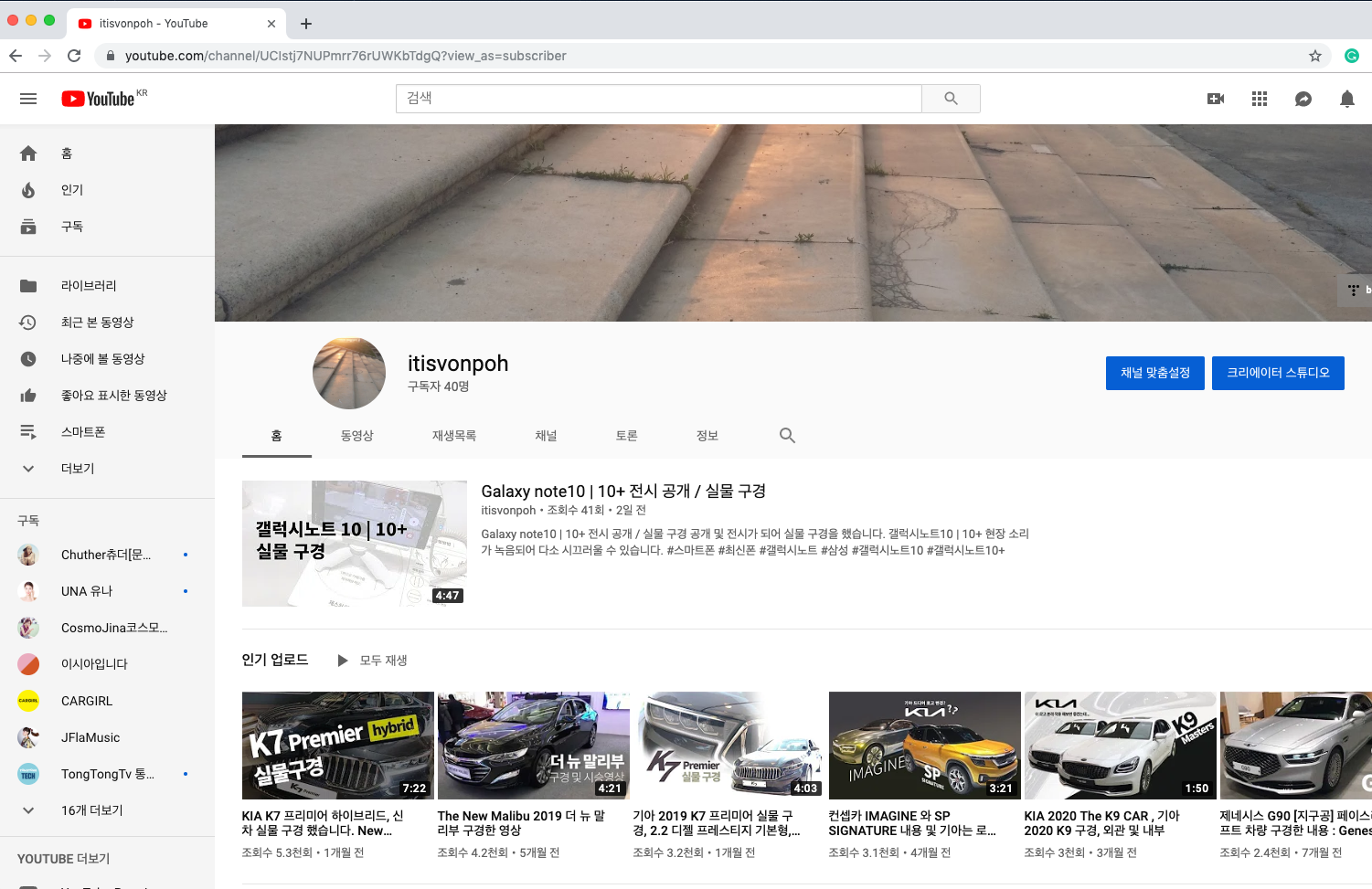Screen dimensions: 1372x889
Task: Open the K7 Premier hybrid thumbnail
Action: point(338,746)
